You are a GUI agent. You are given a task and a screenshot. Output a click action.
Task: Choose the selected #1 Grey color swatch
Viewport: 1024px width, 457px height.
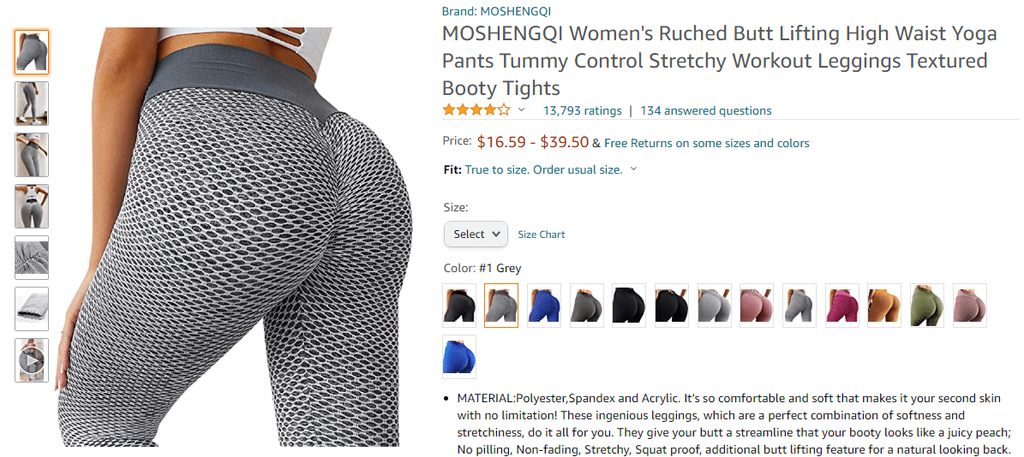502,305
